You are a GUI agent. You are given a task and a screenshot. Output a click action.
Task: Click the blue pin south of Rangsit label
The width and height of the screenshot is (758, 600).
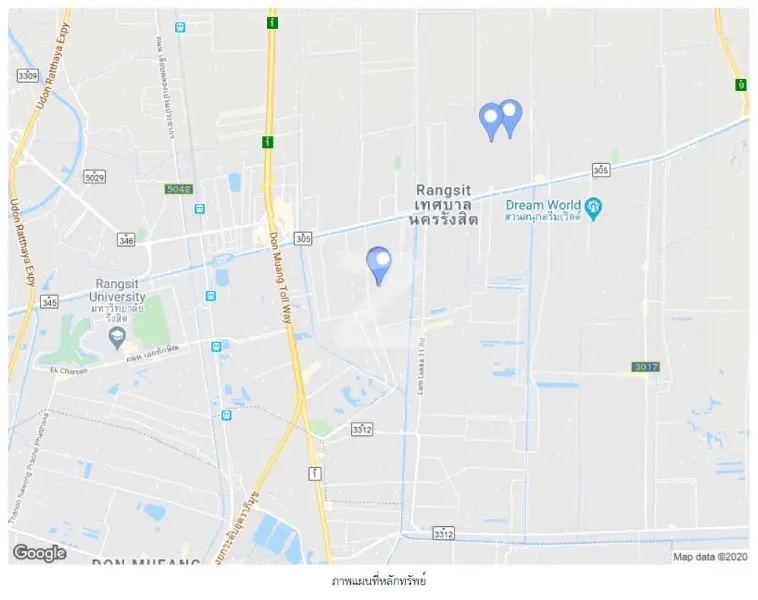coord(379,266)
